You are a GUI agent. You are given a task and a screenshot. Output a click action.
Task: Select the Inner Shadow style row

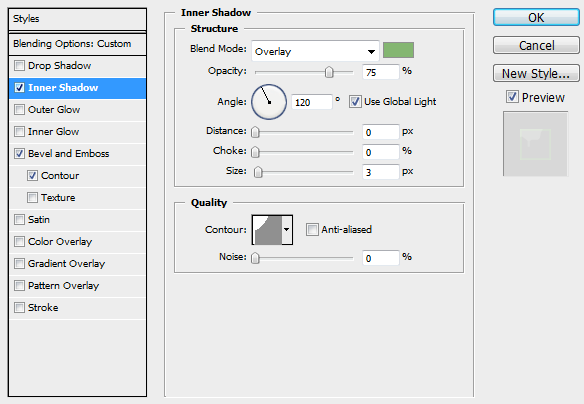coord(77,88)
